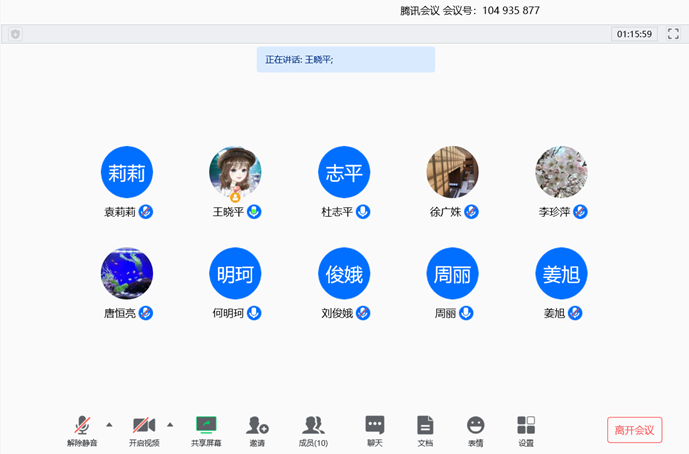The image size is (689, 454).
Task: Click the leave meeting button
Action: click(634, 430)
